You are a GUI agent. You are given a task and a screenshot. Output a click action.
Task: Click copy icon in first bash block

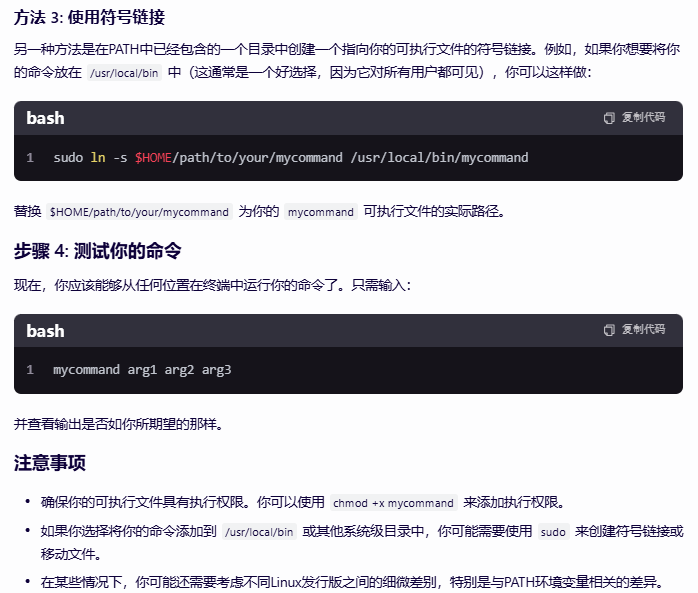[x=609, y=118]
